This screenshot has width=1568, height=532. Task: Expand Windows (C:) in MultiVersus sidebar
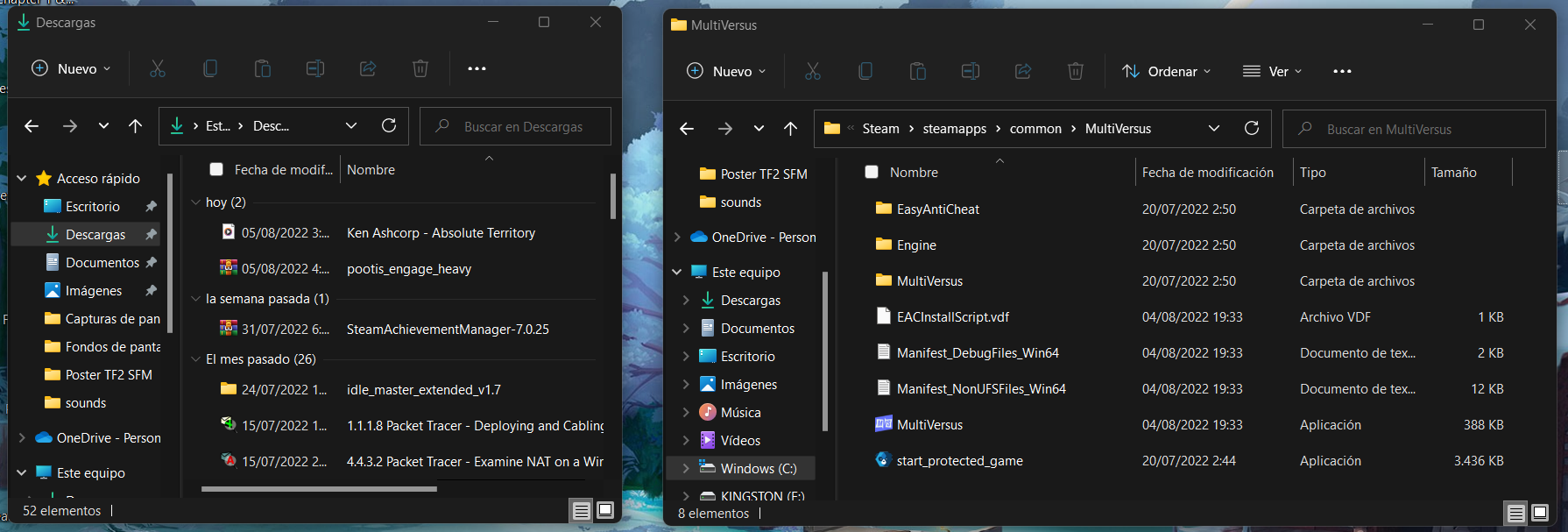(x=686, y=469)
